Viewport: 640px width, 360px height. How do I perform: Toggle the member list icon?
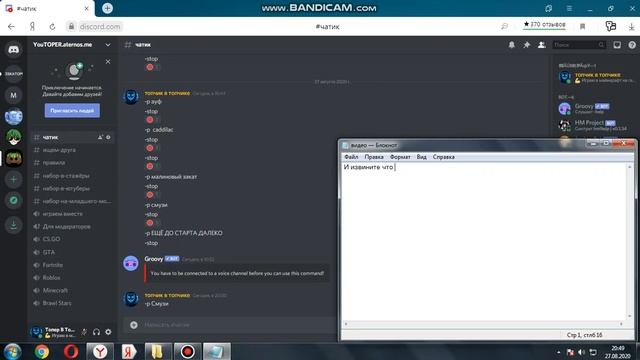coord(542,45)
